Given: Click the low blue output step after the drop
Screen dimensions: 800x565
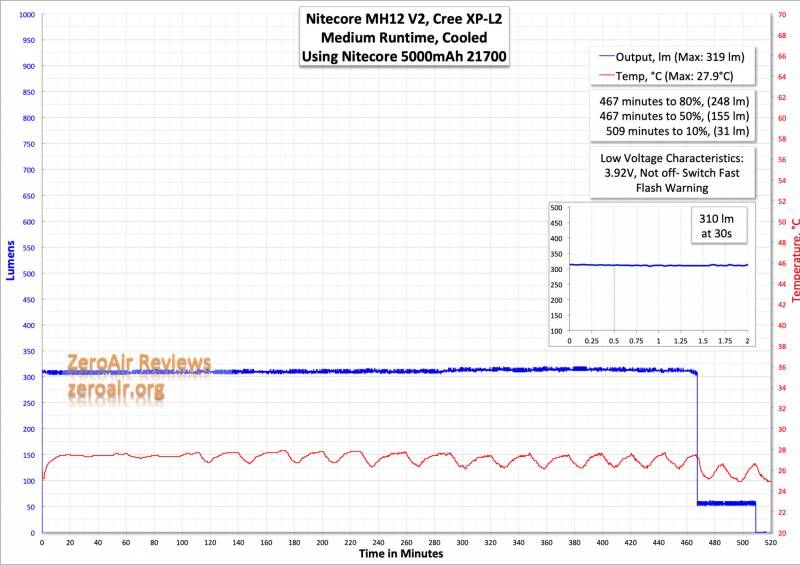Looking at the screenshot, I should [x=725, y=503].
